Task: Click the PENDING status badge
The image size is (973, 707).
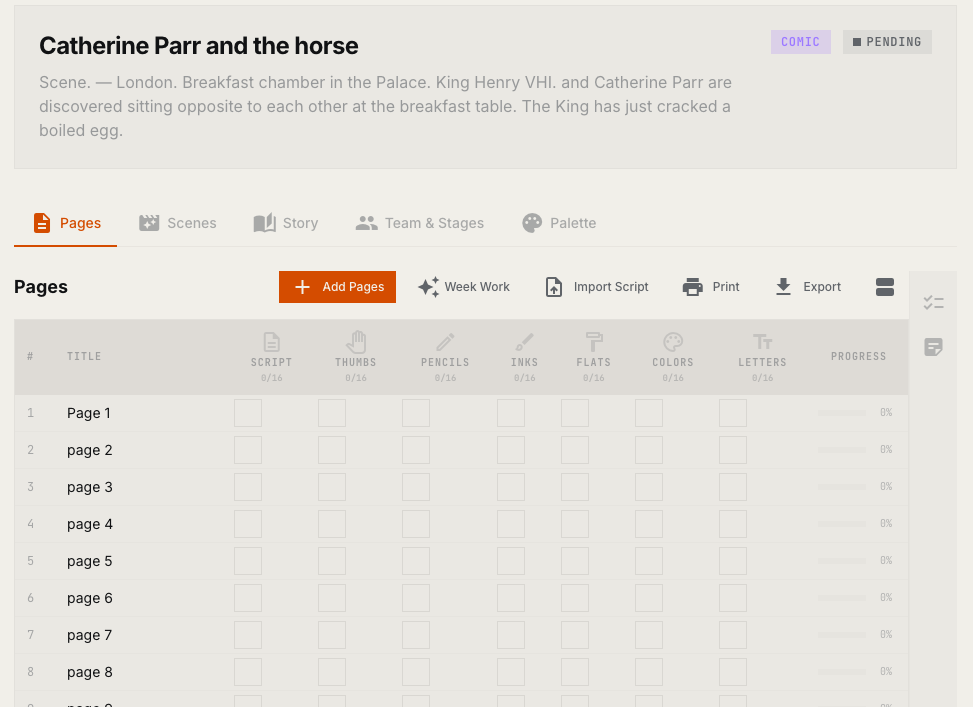Action: click(887, 42)
